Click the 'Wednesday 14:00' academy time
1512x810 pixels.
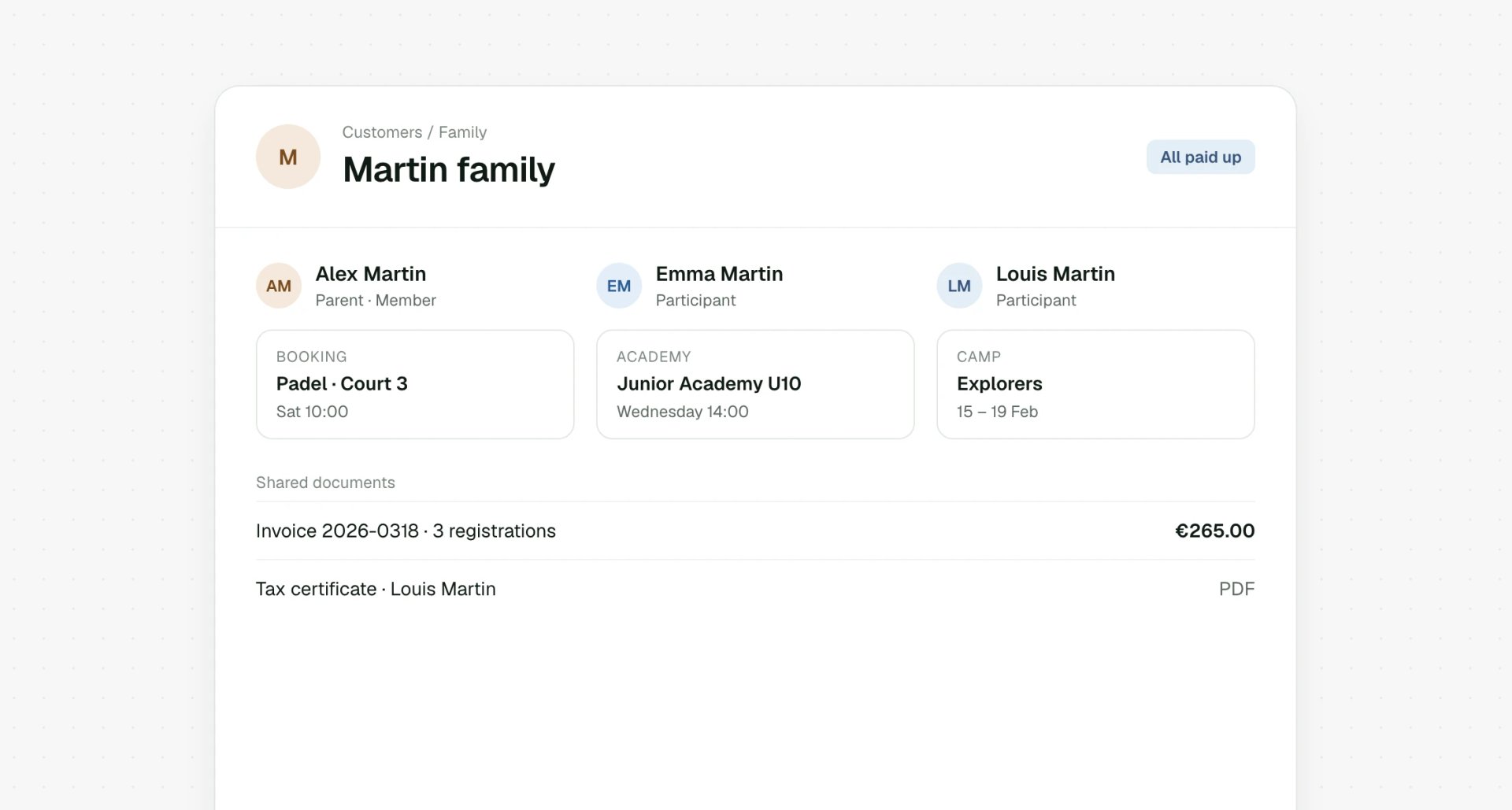click(x=682, y=412)
